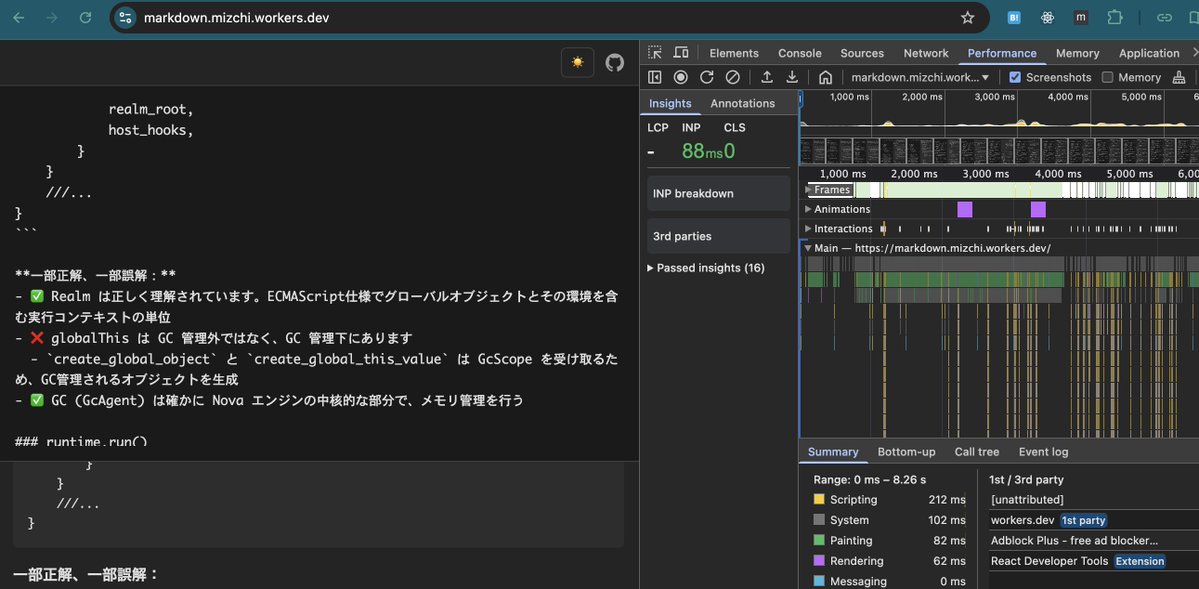Start recording a performance profile
The height and width of the screenshot is (589, 1199).
(x=681, y=77)
